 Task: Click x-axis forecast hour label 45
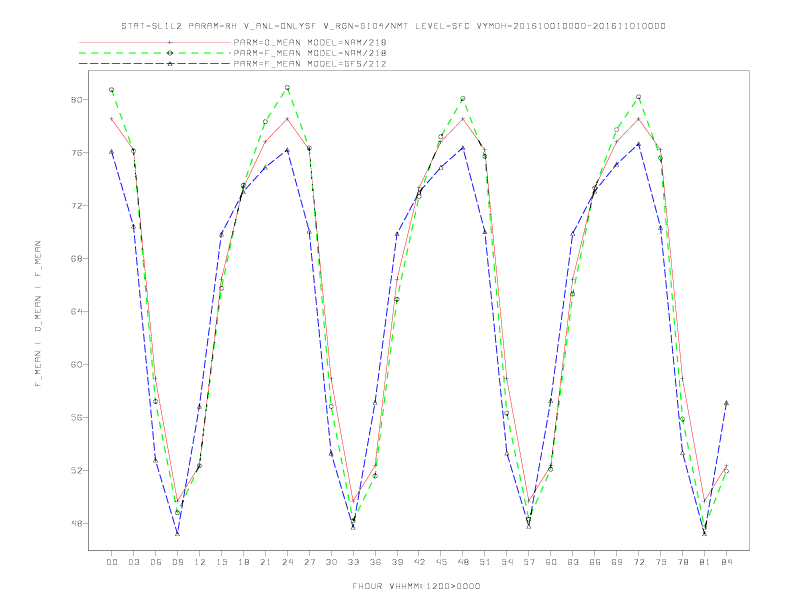click(x=441, y=562)
